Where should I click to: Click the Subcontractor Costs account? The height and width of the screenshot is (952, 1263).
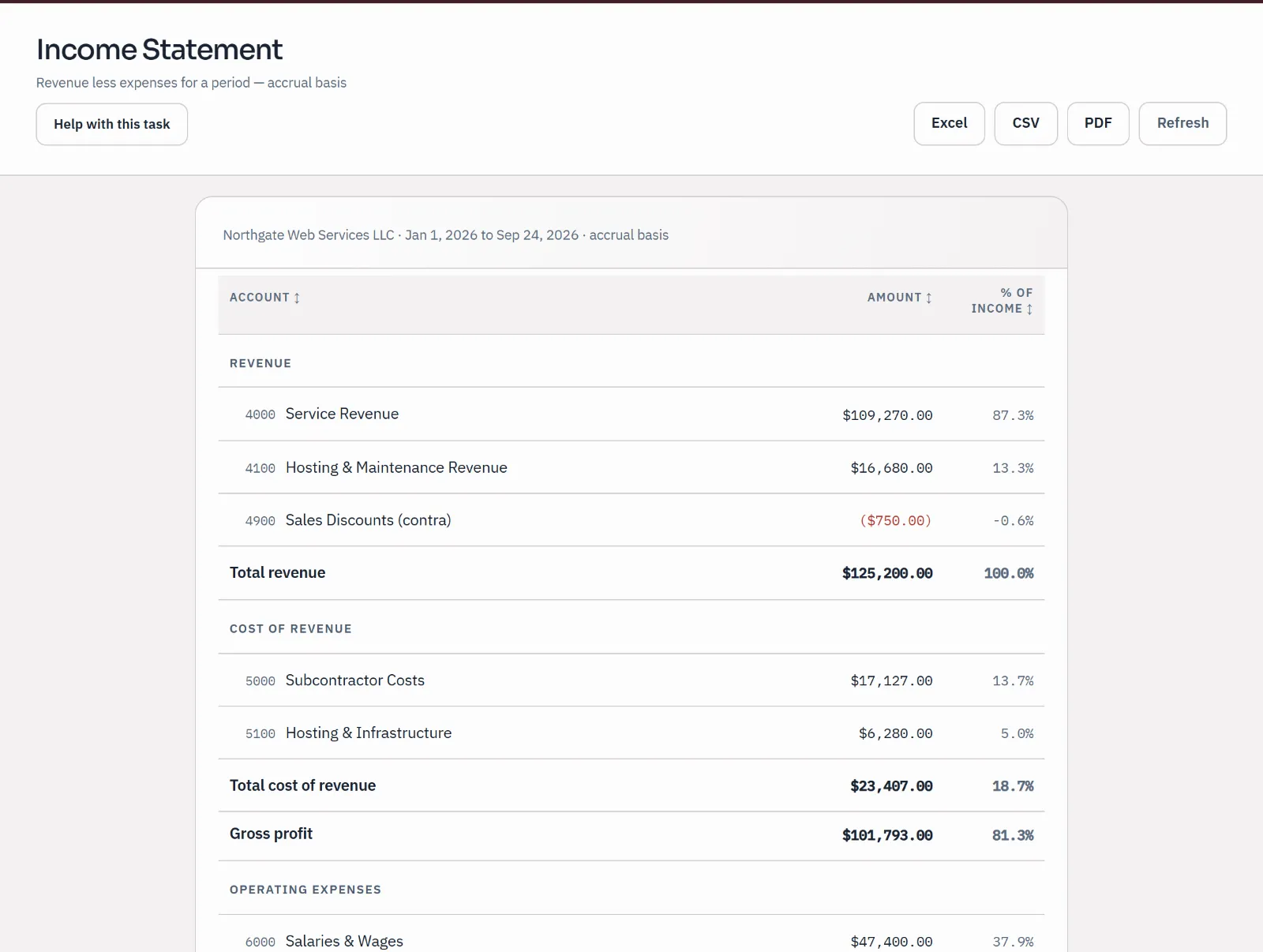click(x=354, y=680)
